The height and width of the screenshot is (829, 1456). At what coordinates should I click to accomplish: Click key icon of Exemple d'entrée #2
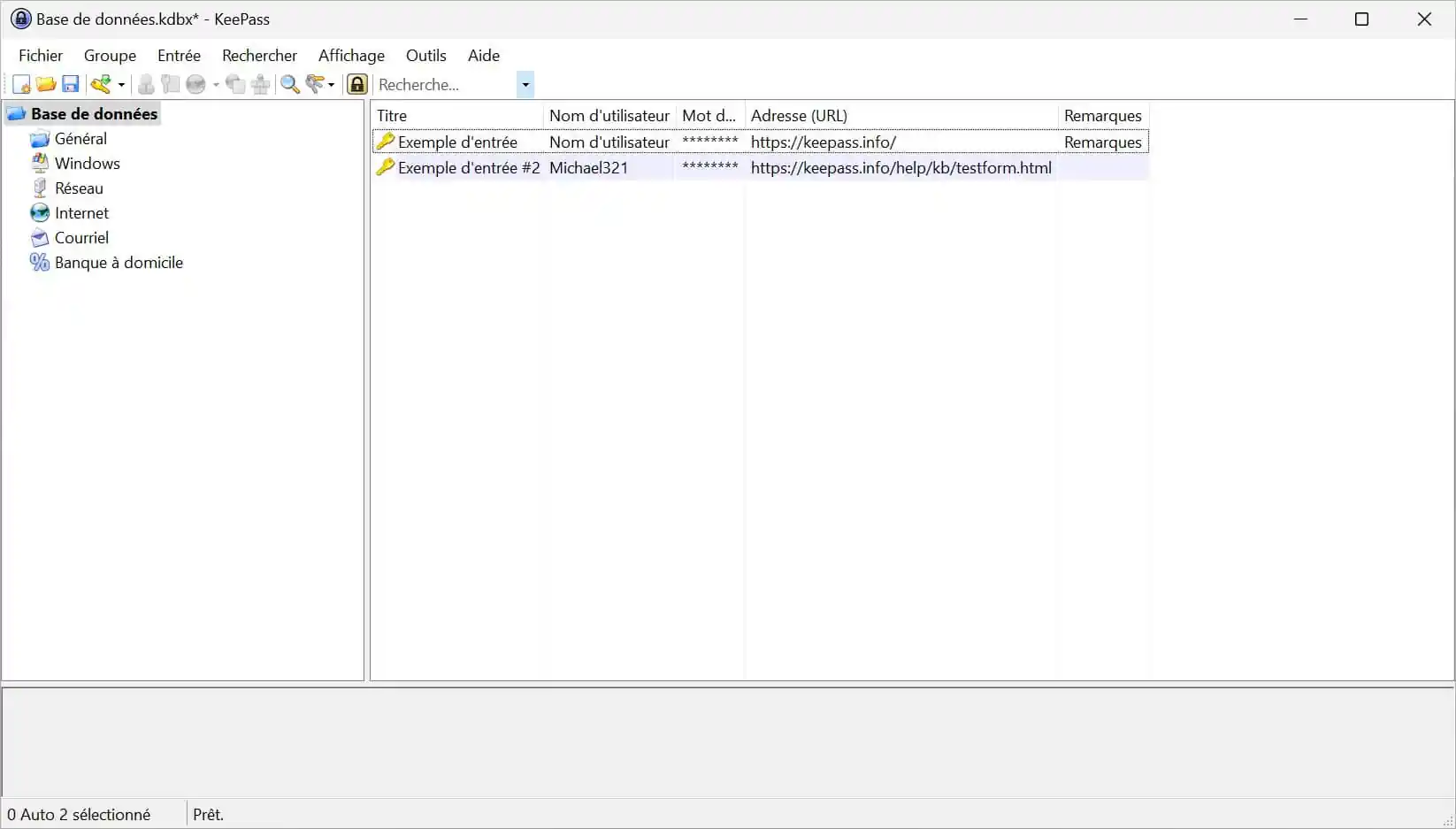(x=385, y=166)
